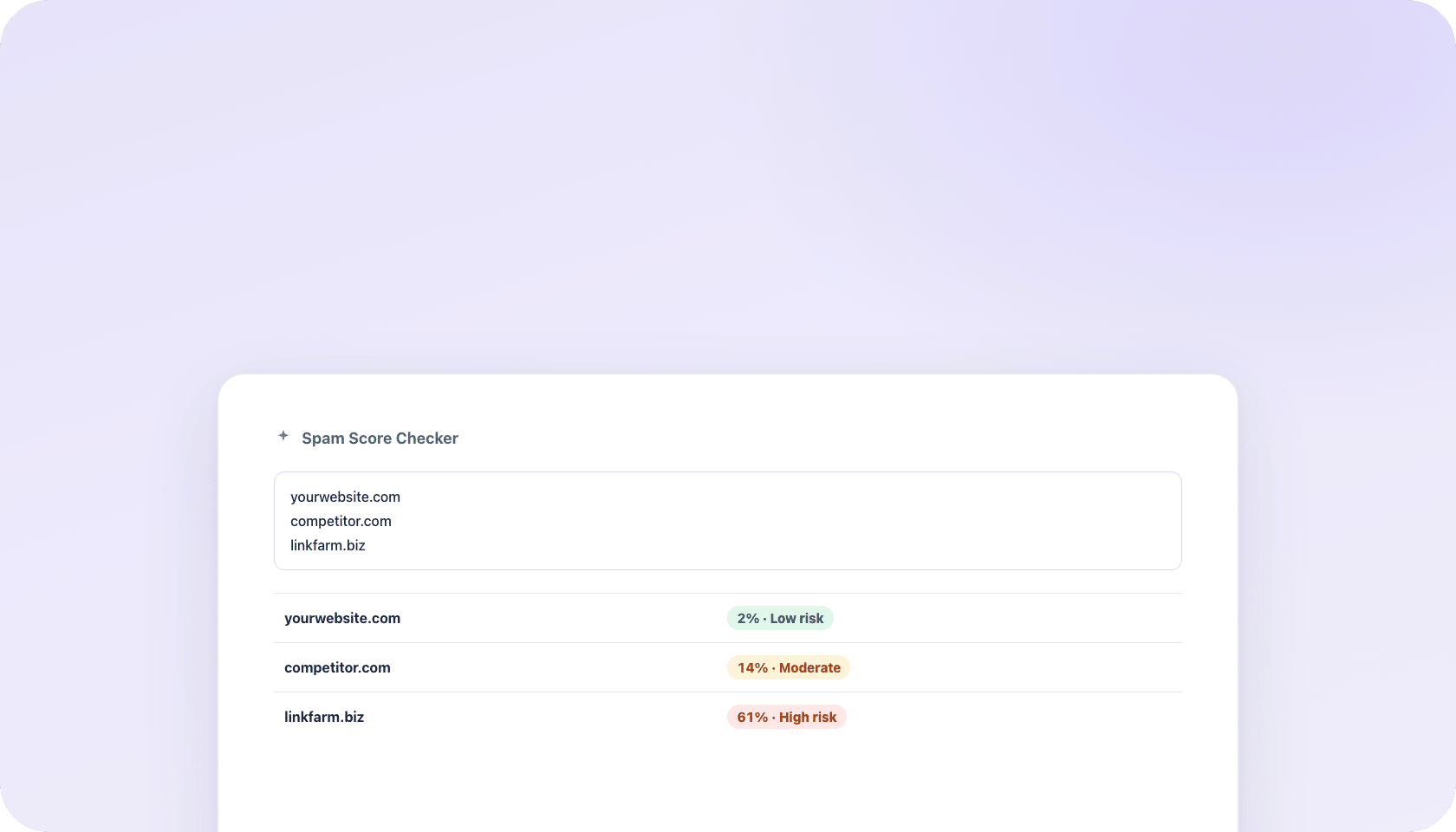Screen dimensions: 1456x832
Task: Click the 61% · High risk badge
Action: point(787,717)
